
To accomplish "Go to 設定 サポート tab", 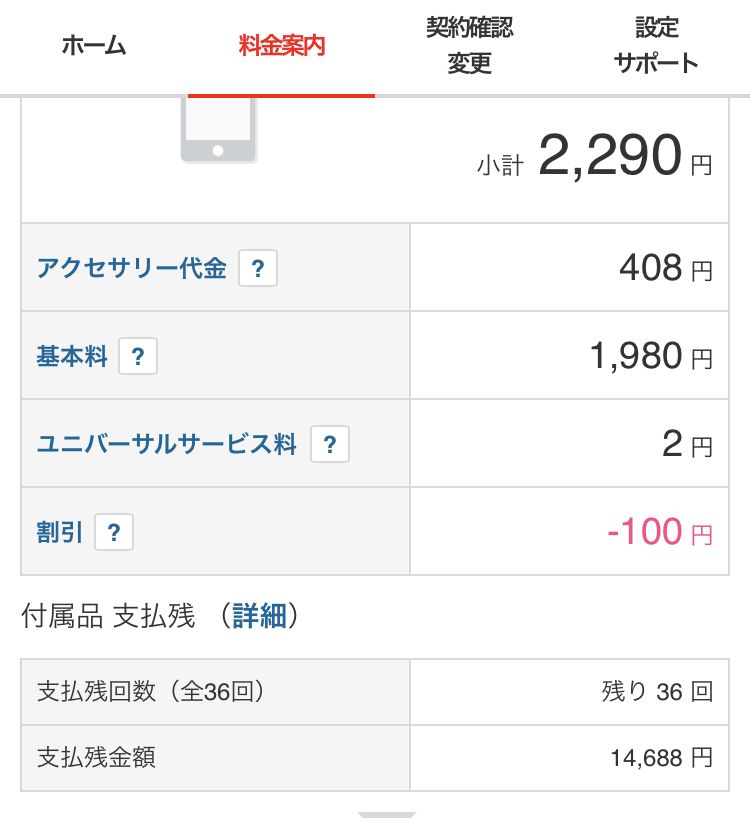I will (656, 46).
